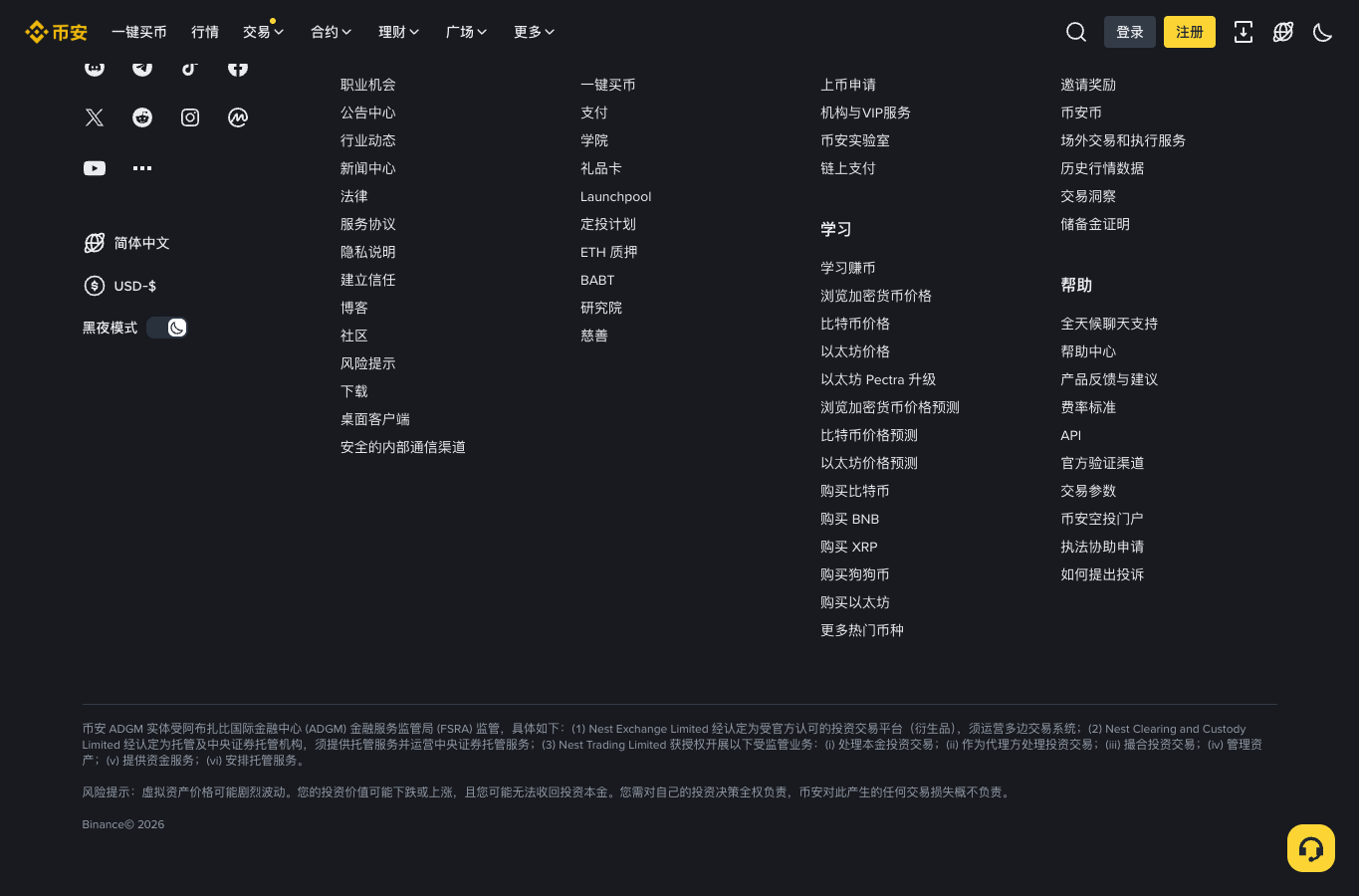This screenshot has width=1359, height=896.
Task: Open the BABT link
Action: pos(597,280)
